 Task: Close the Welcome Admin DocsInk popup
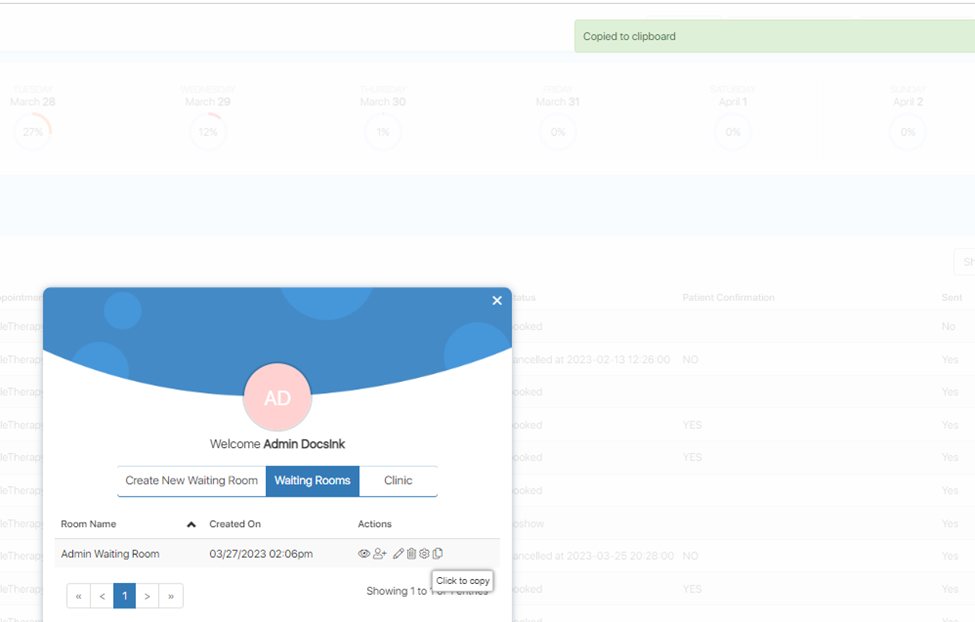497,300
